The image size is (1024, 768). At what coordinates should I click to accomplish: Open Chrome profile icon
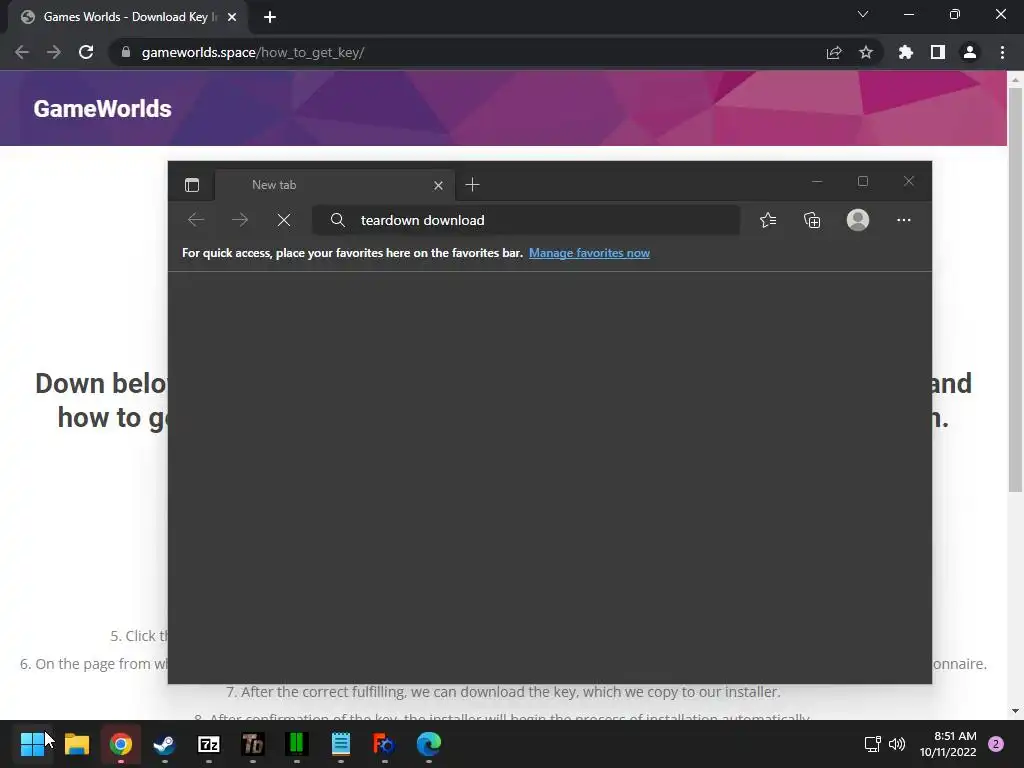[x=970, y=52]
